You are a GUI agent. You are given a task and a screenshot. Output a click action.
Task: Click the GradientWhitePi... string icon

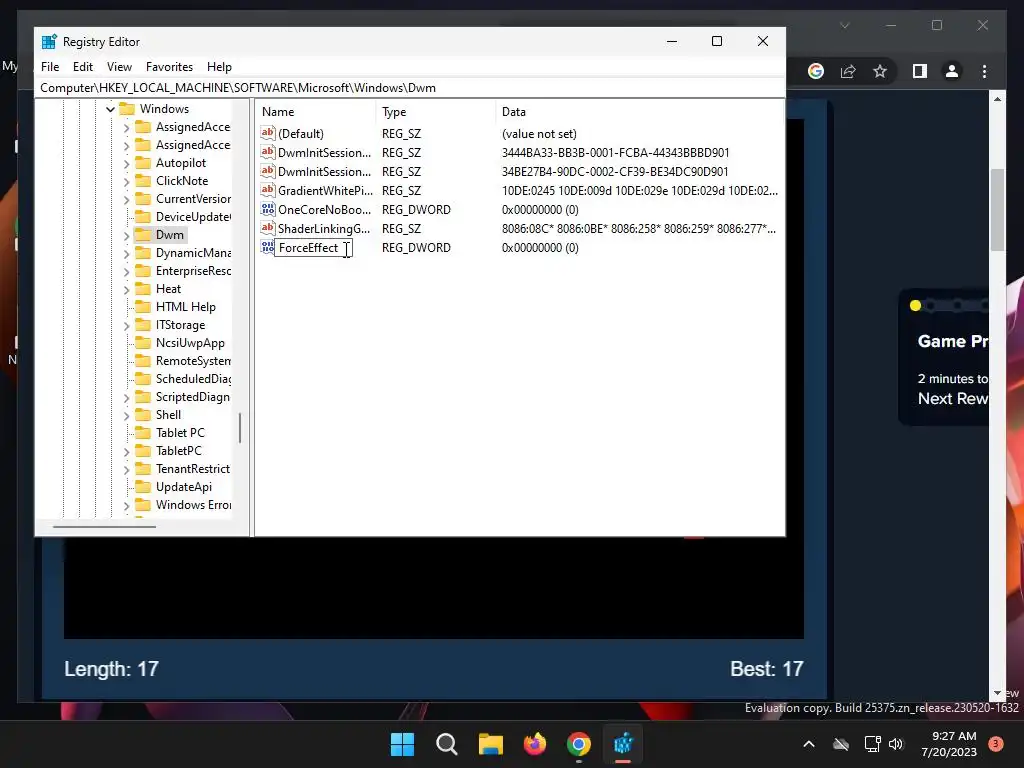[x=268, y=190]
